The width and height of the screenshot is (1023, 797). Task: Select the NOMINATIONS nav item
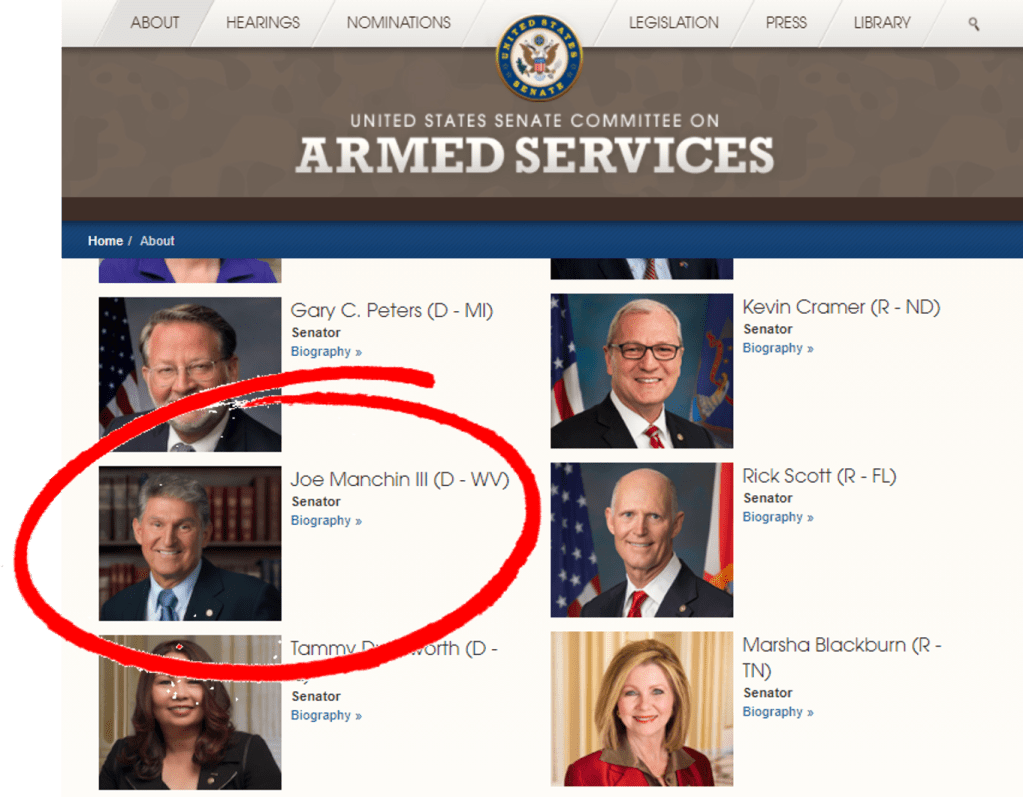pyautogui.click(x=399, y=23)
